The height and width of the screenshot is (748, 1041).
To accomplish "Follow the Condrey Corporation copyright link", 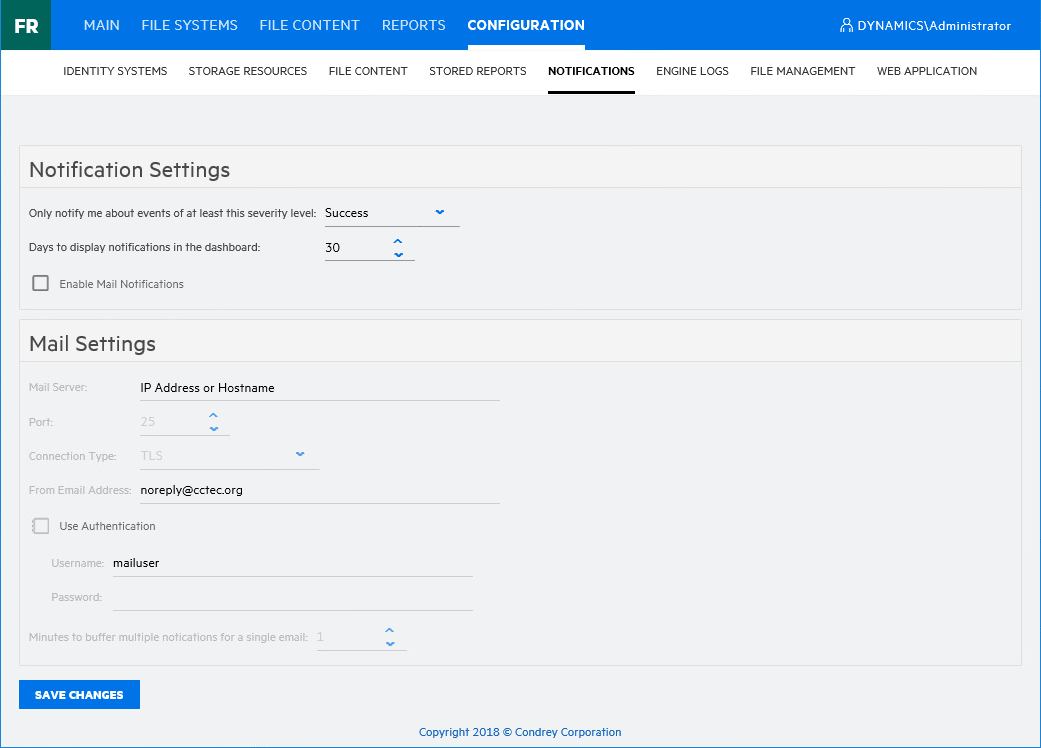I will click(x=520, y=732).
